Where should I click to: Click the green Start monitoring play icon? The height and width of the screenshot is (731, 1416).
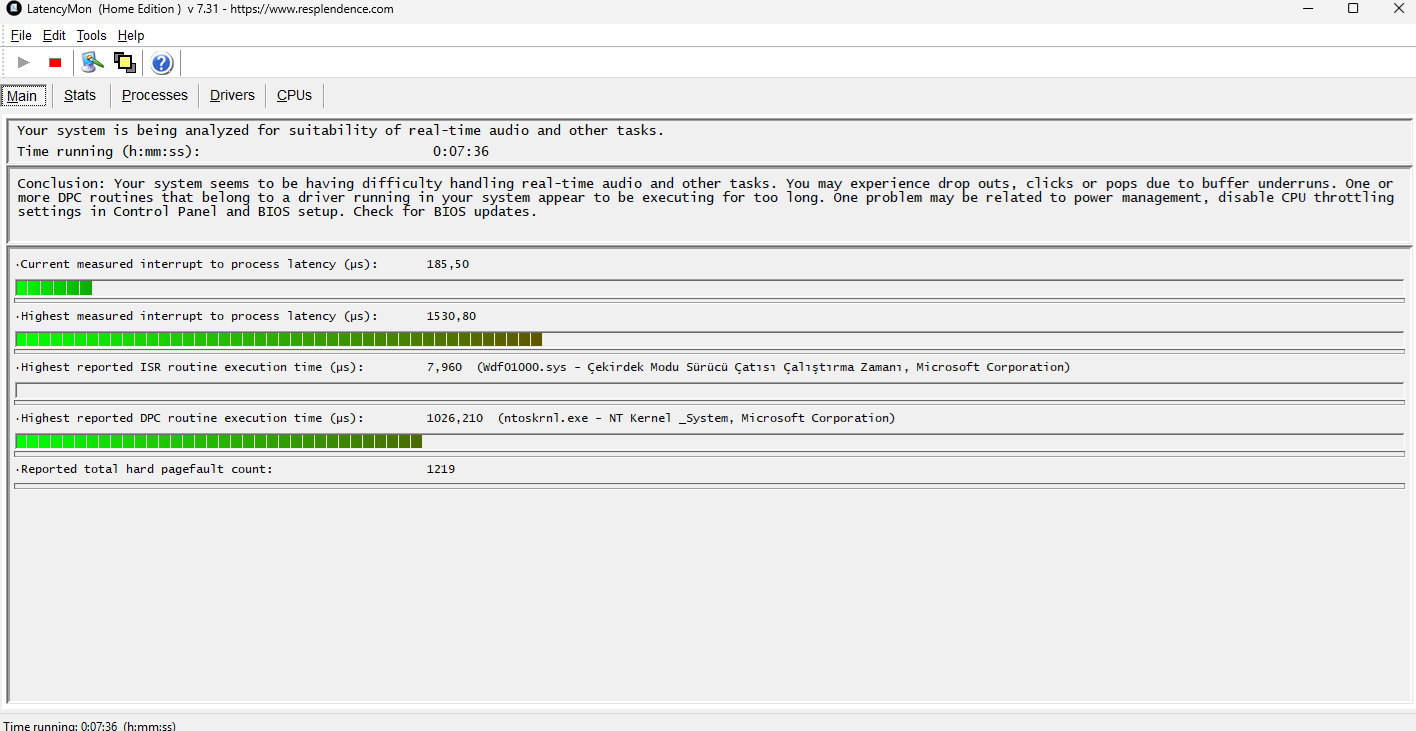click(x=24, y=63)
